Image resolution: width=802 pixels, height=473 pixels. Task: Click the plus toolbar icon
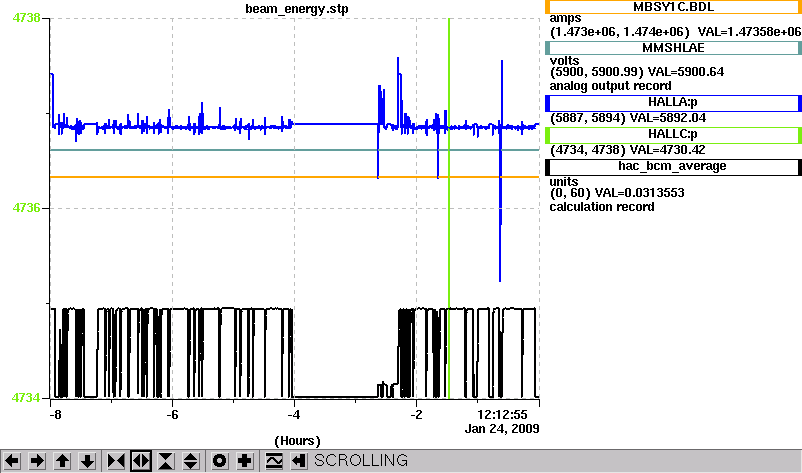tap(244, 461)
